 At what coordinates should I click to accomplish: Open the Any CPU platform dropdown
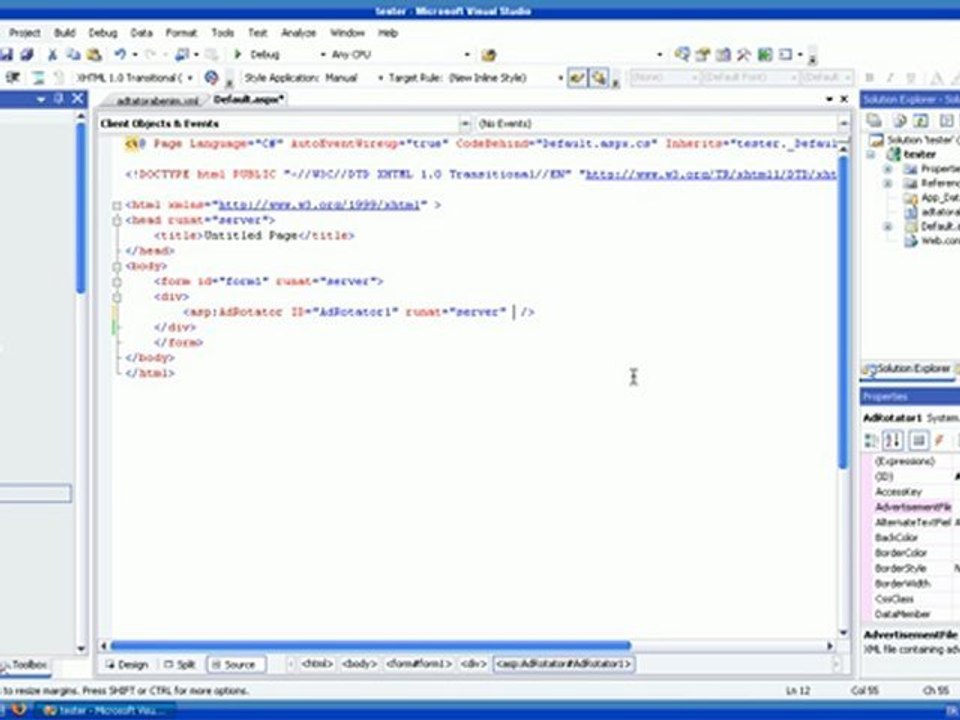(x=467, y=54)
